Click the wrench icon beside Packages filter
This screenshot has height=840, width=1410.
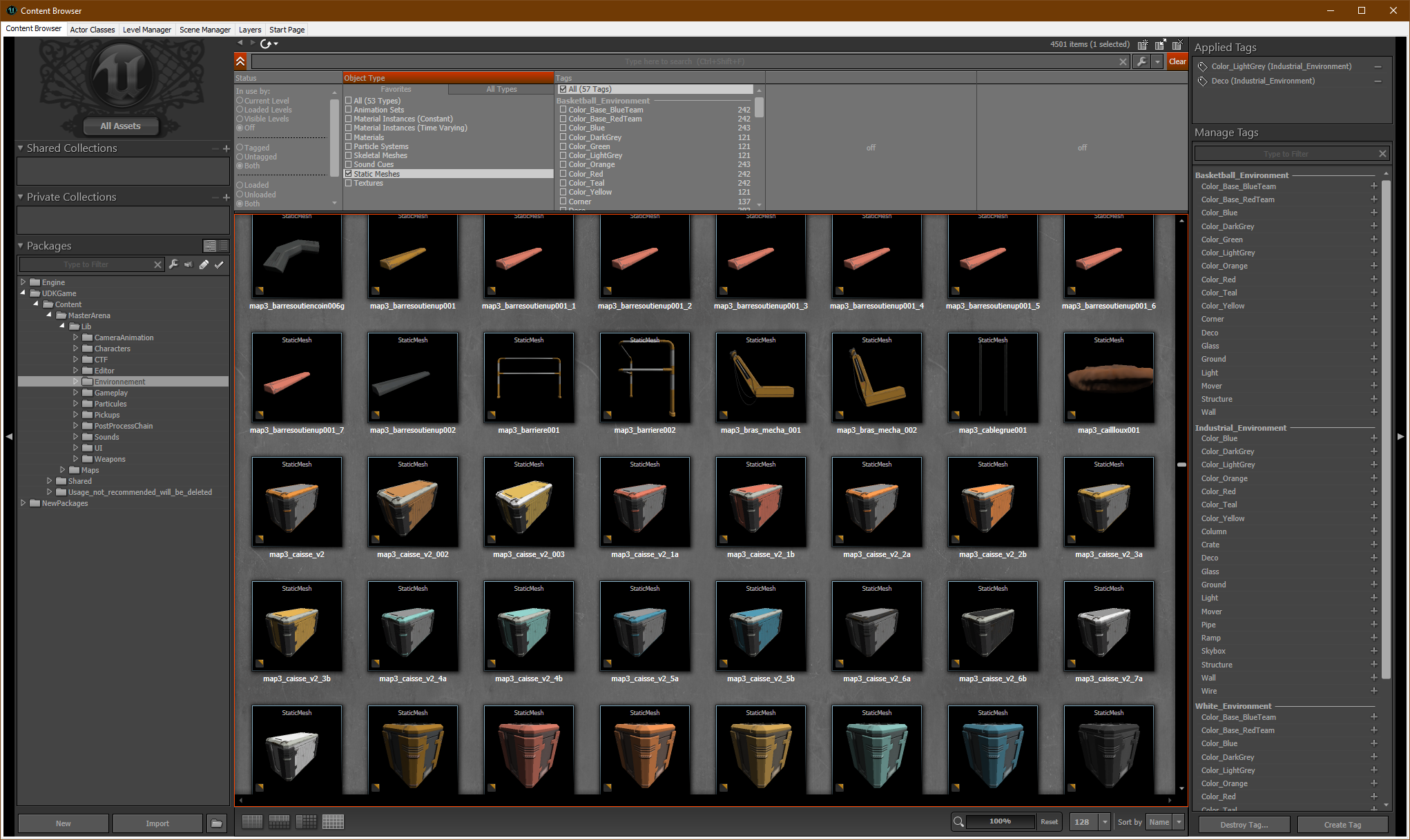pos(173,264)
